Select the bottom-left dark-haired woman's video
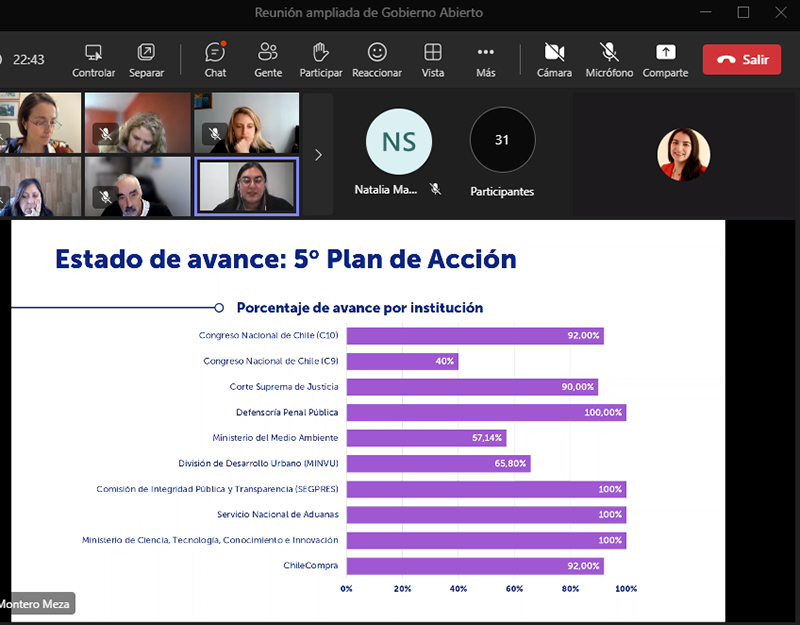Viewport: 800px width, 625px height. click(x=40, y=186)
